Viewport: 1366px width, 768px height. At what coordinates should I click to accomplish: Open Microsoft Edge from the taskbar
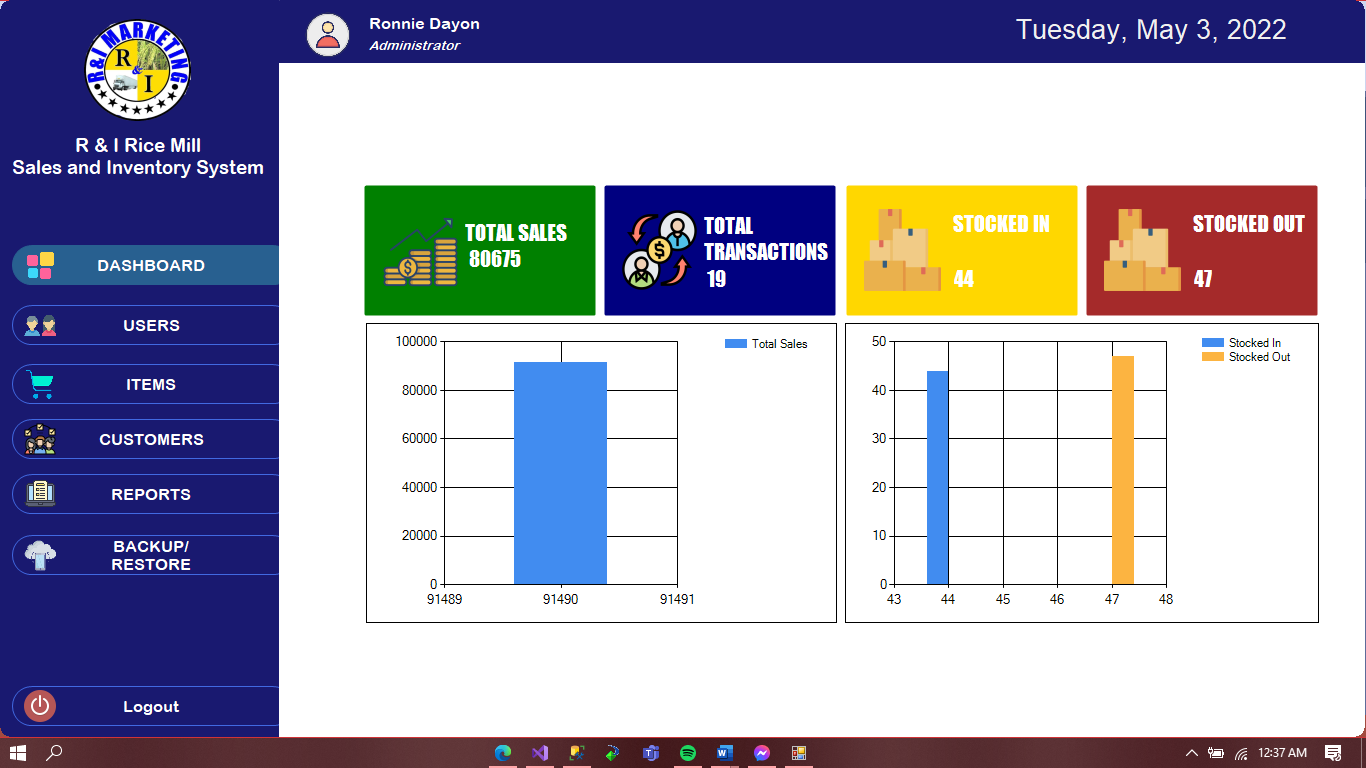pyautogui.click(x=503, y=753)
